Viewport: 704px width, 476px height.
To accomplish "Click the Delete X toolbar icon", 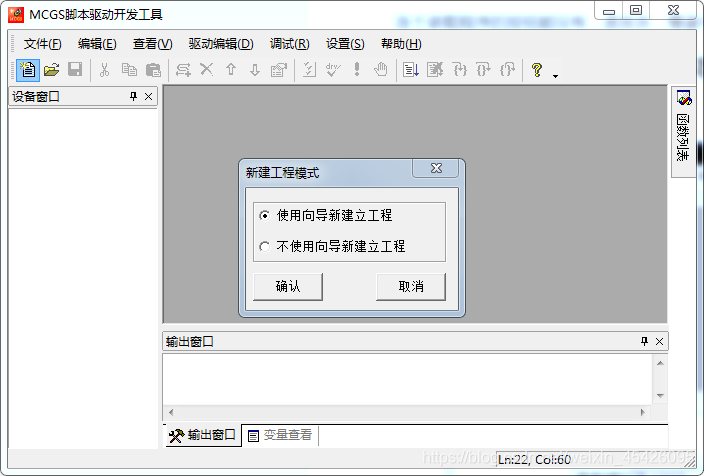I will click(x=207, y=69).
